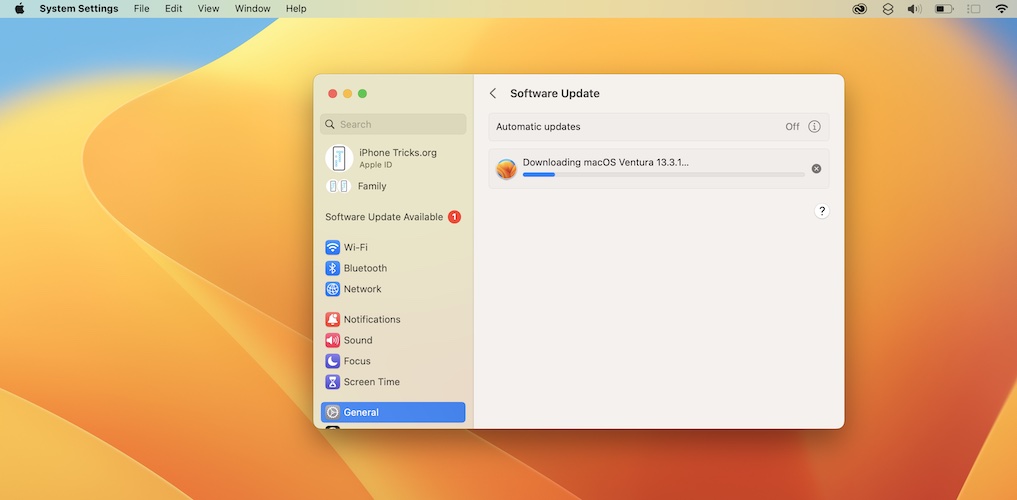1017x500 pixels.
Task: Open the volume control in menu bar
Action: [915, 8]
